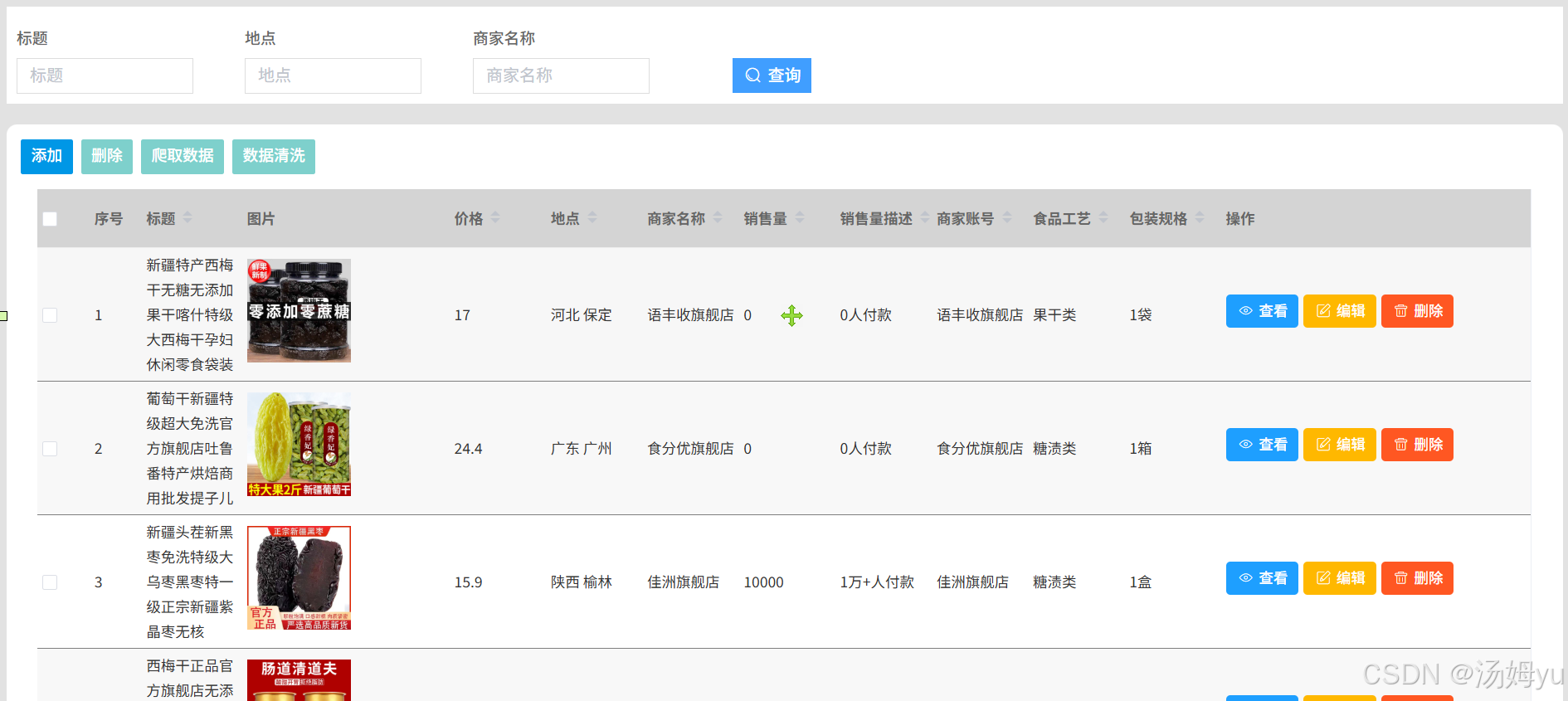Sort by 商家名称 using its header arrows
This screenshot has height=701, width=1568.
[x=718, y=217]
